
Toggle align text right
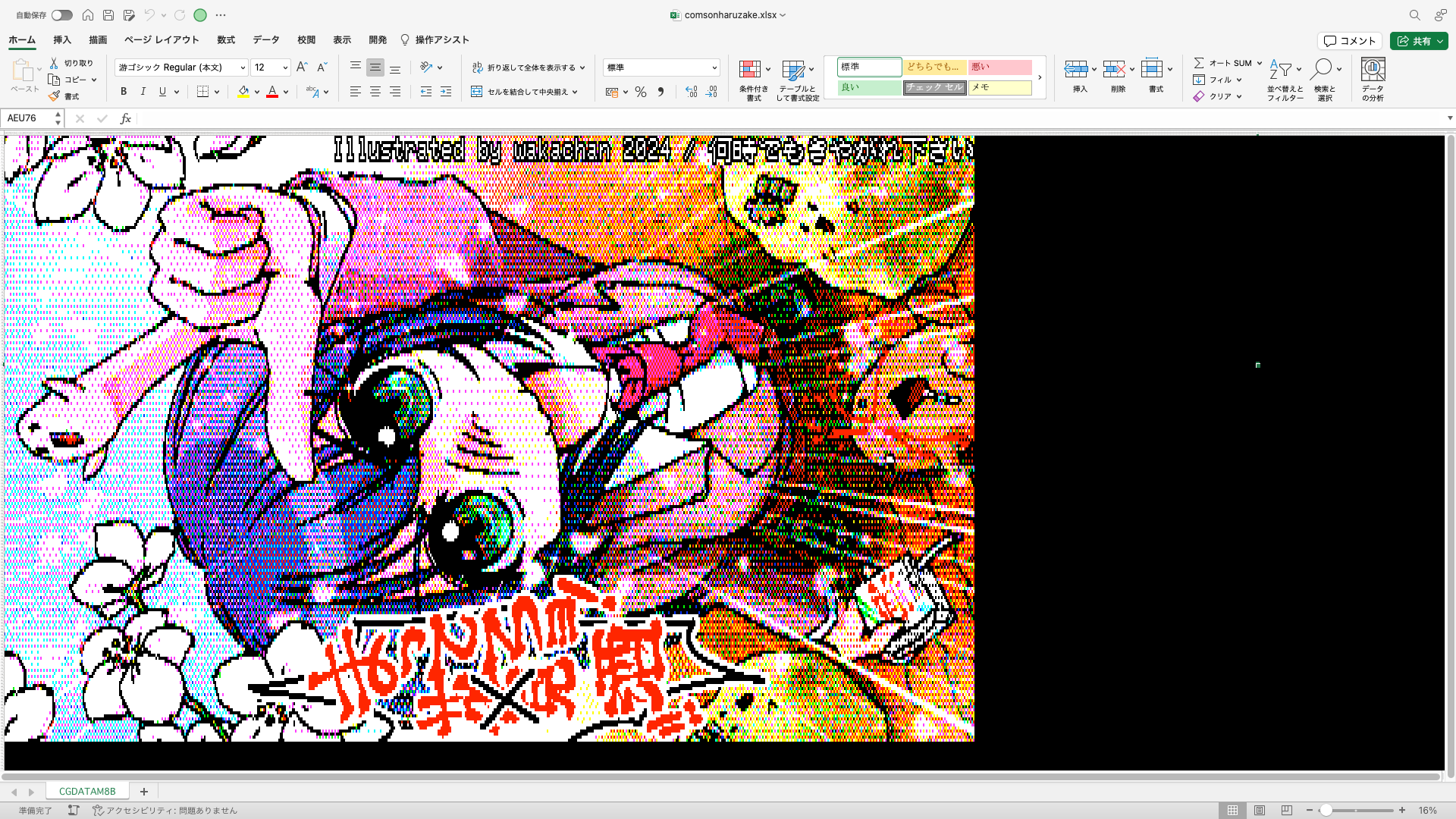395,92
